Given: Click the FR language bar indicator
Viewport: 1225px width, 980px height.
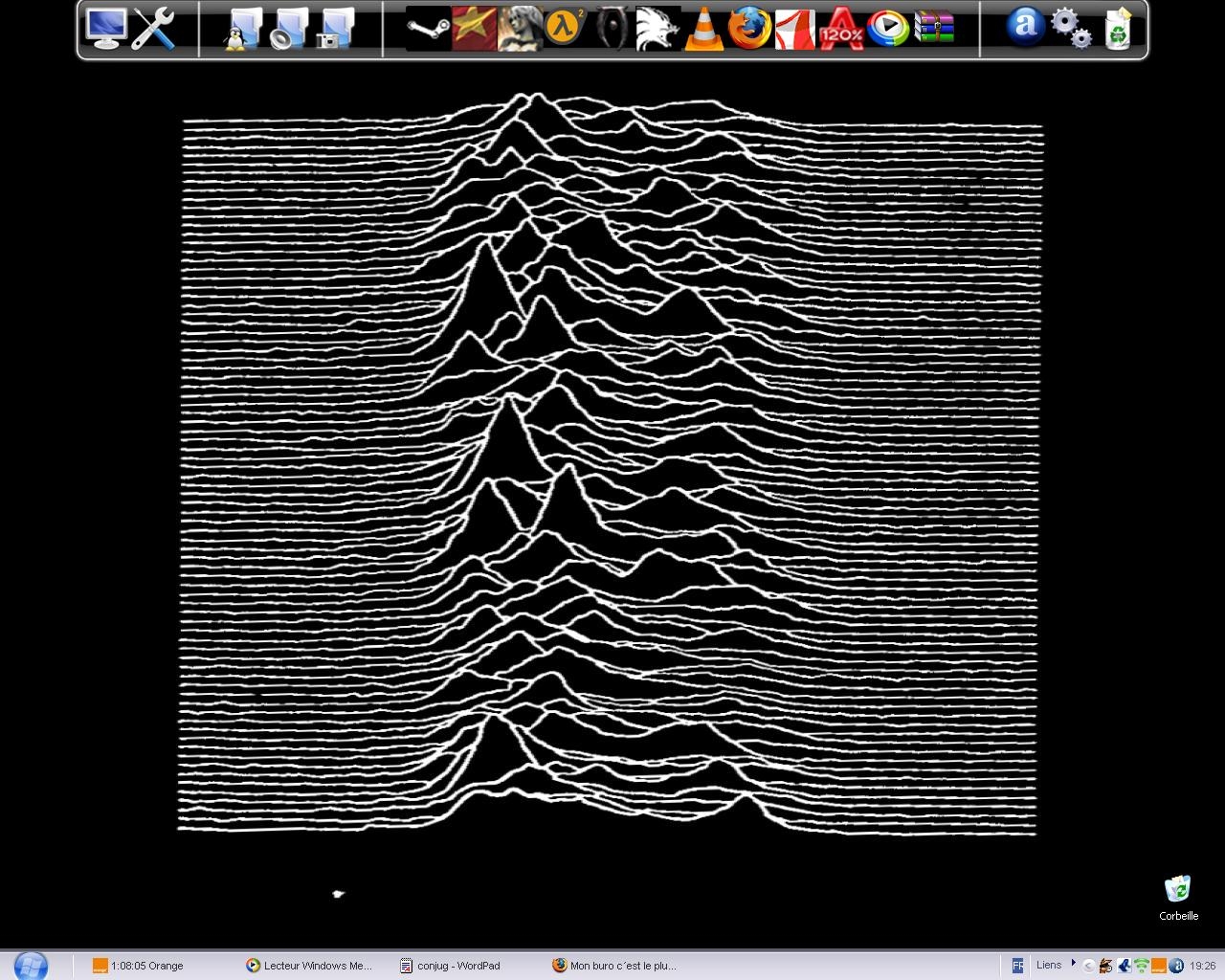Looking at the screenshot, I should [1018, 966].
